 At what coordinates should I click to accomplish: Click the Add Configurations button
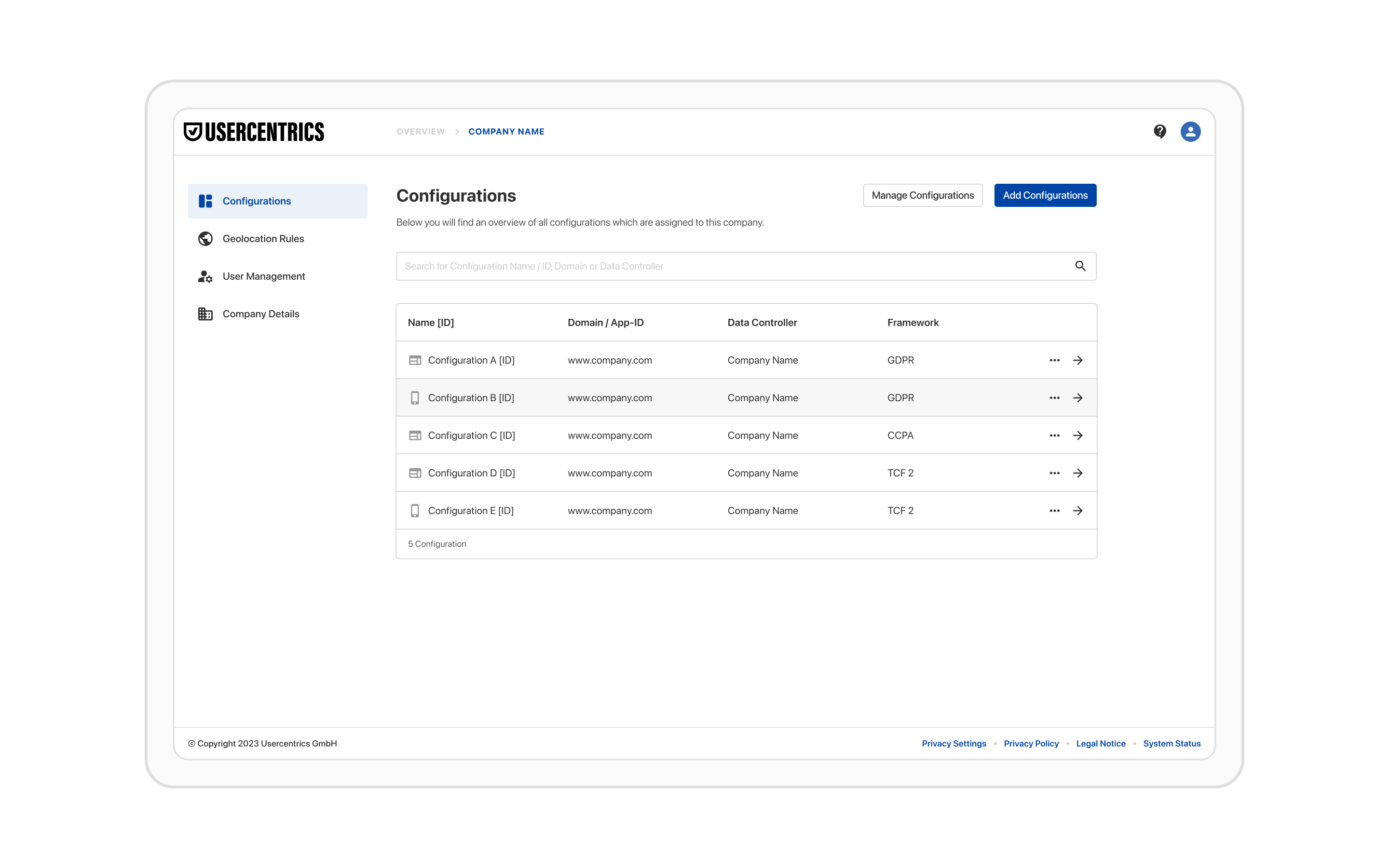click(1045, 195)
